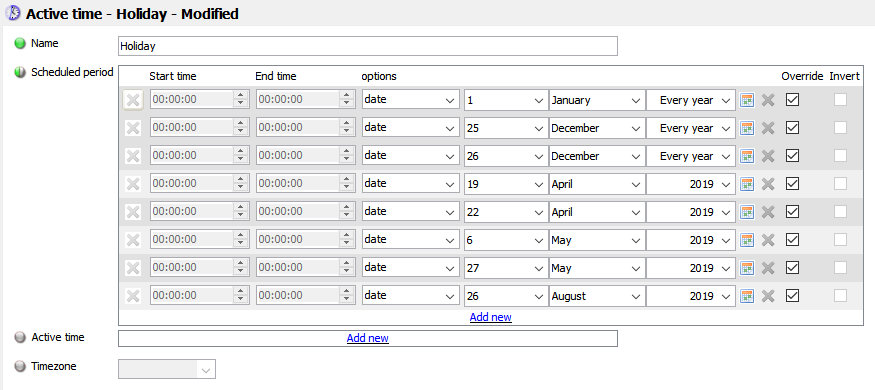Open the Every year dropdown for 25 December
875x390 pixels.
click(x=691, y=128)
